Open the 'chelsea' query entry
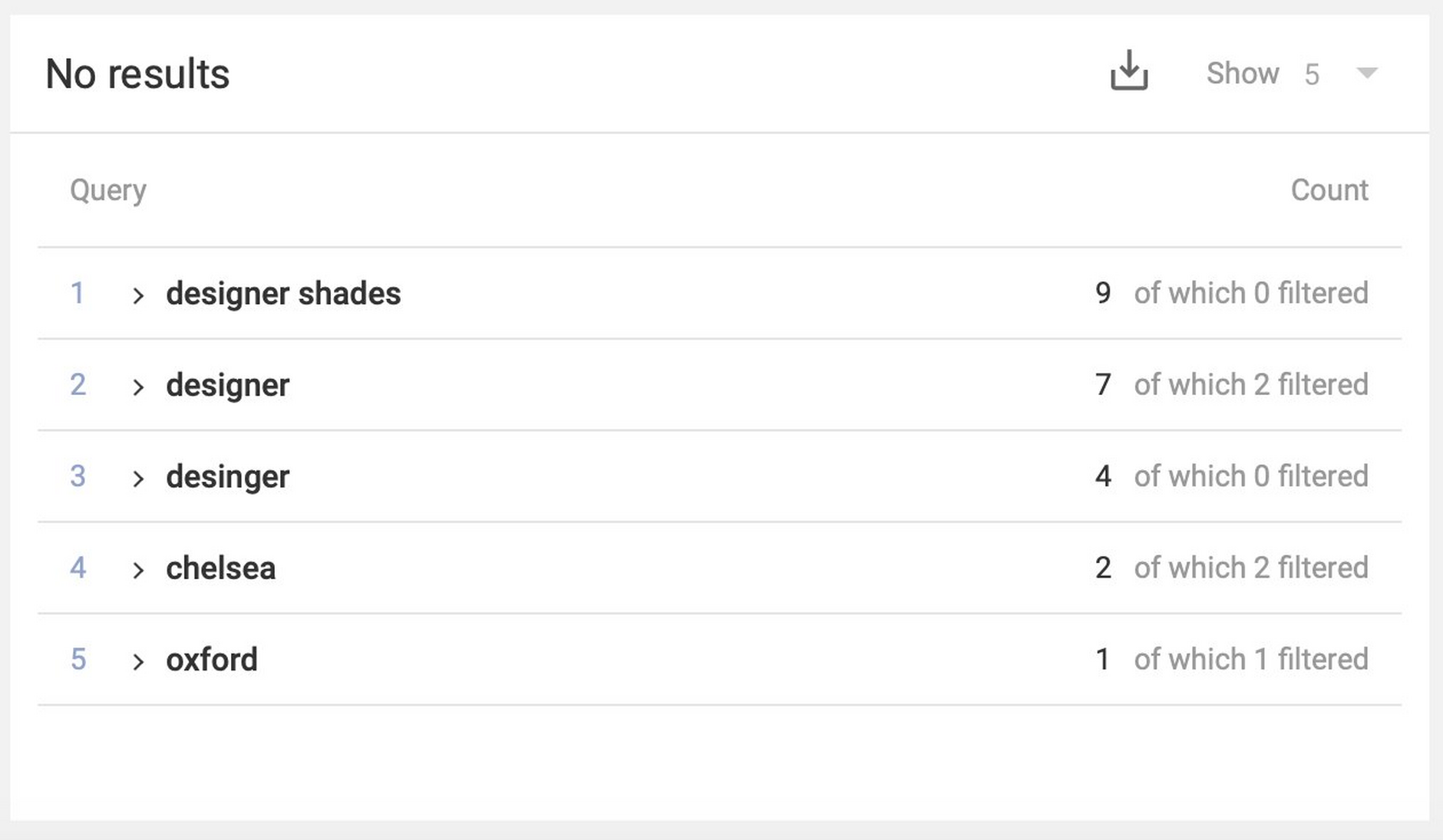Image resolution: width=1443 pixels, height=840 pixels. (x=221, y=568)
